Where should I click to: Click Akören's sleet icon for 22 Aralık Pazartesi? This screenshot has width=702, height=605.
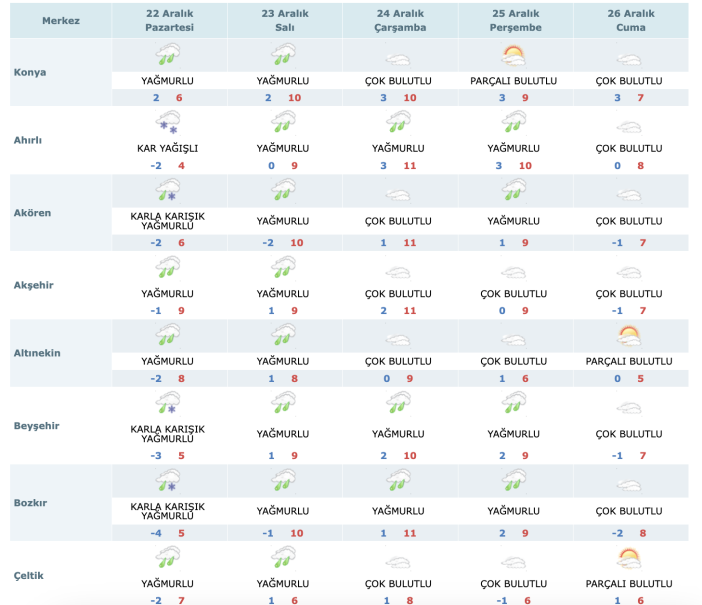click(167, 192)
